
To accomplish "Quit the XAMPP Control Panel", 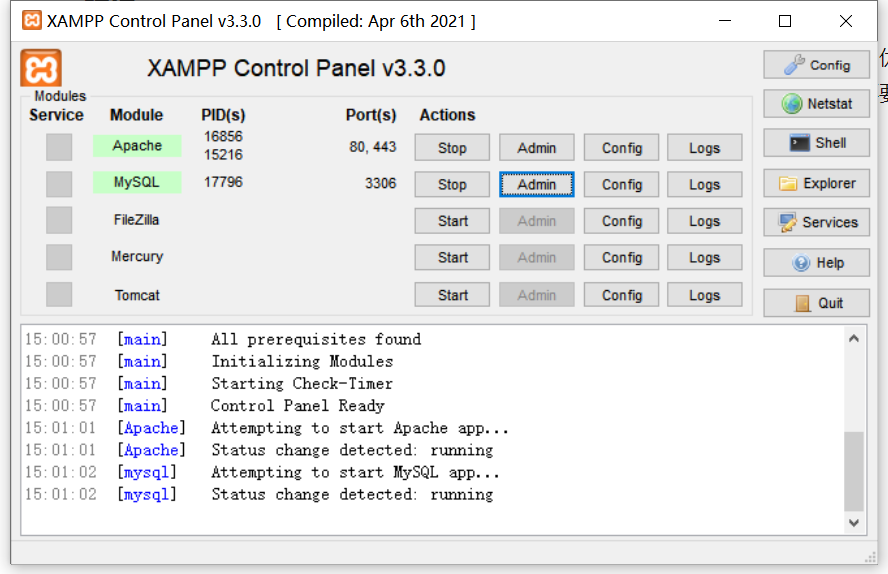I will pyautogui.click(x=816, y=303).
